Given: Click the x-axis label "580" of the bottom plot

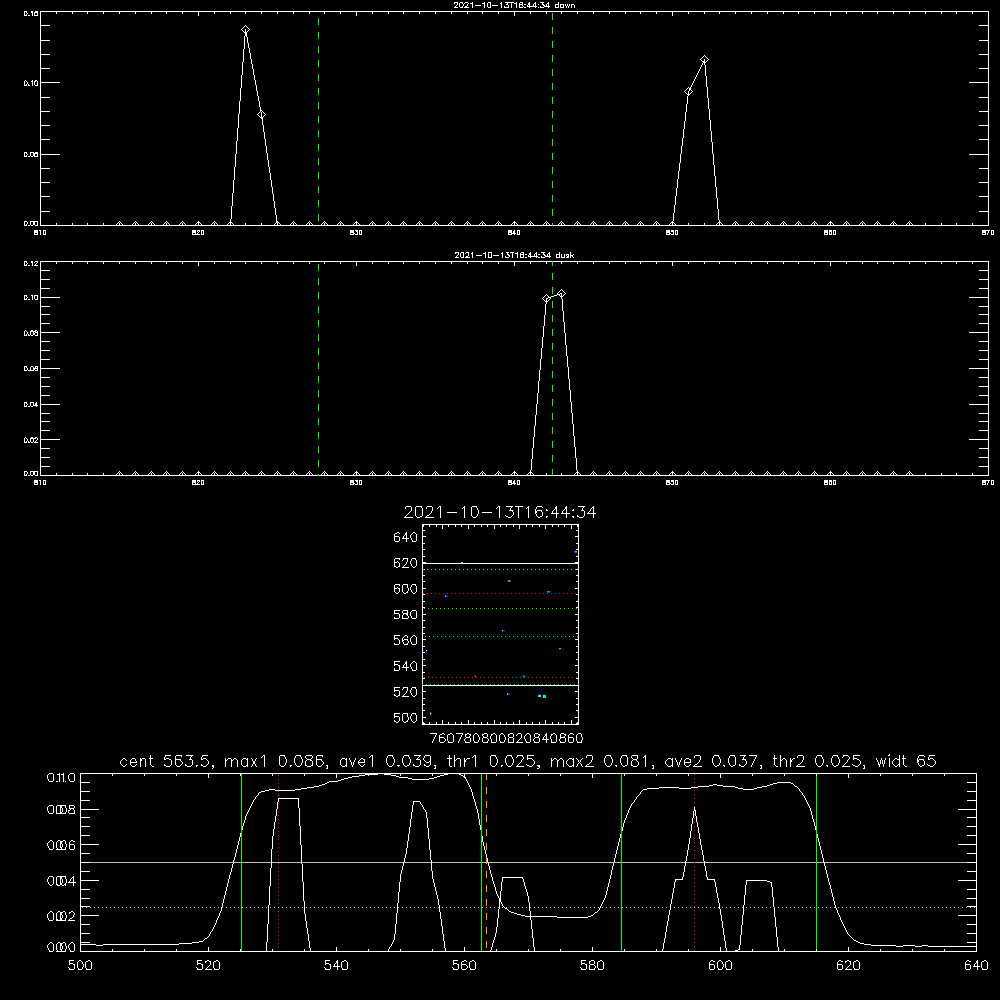Looking at the screenshot, I should [592, 966].
